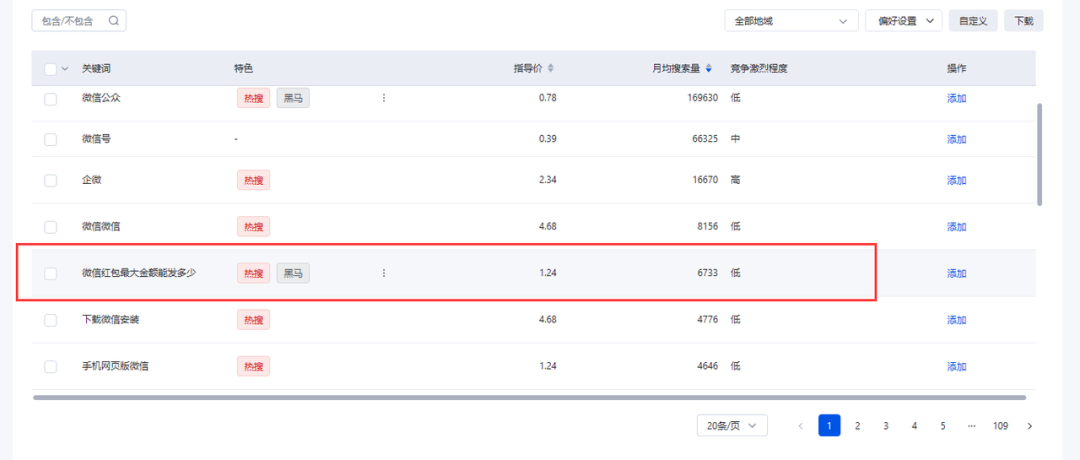Click 黑马 tag in 微信红包最大金额能发多少 row
Image resolution: width=1080 pixels, height=460 pixels.
(x=293, y=273)
